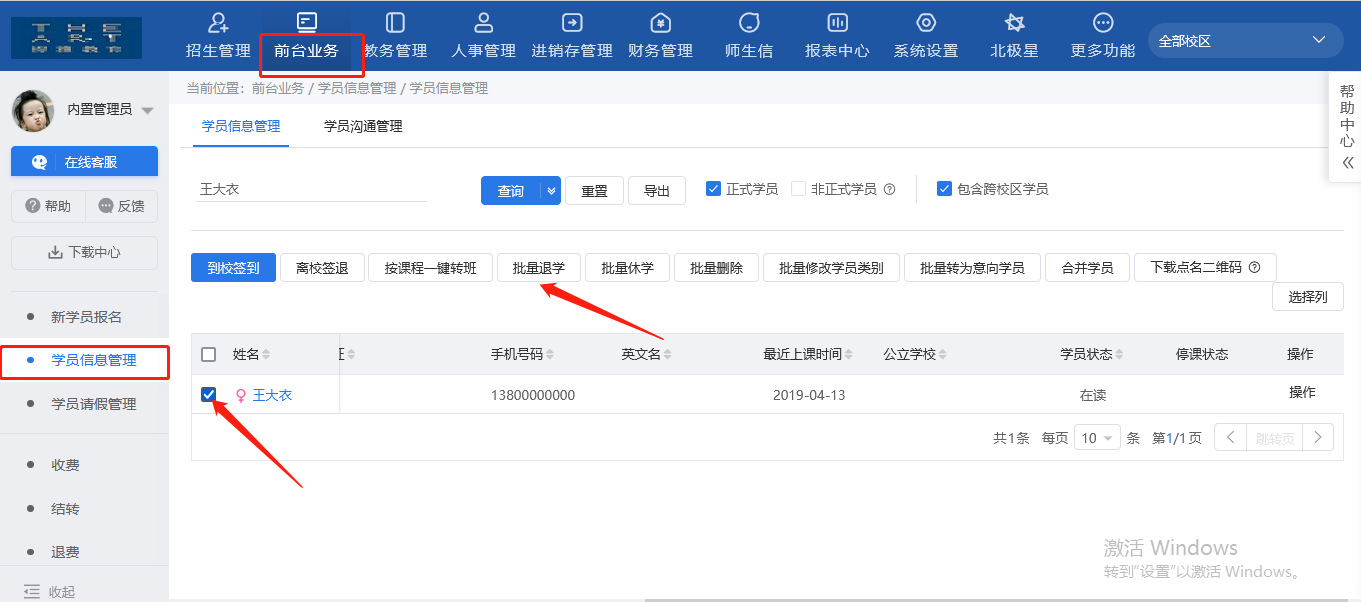Image resolution: width=1361 pixels, height=602 pixels.
Task: Sort table by 姓名 column
Action: pyautogui.click(x=266, y=355)
